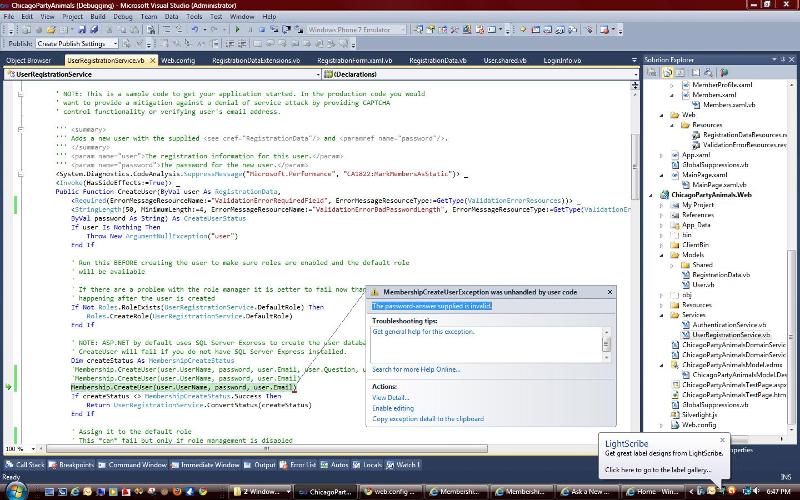Click the Refresh icon in Solution Explorer toolbar

[x=680, y=72]
